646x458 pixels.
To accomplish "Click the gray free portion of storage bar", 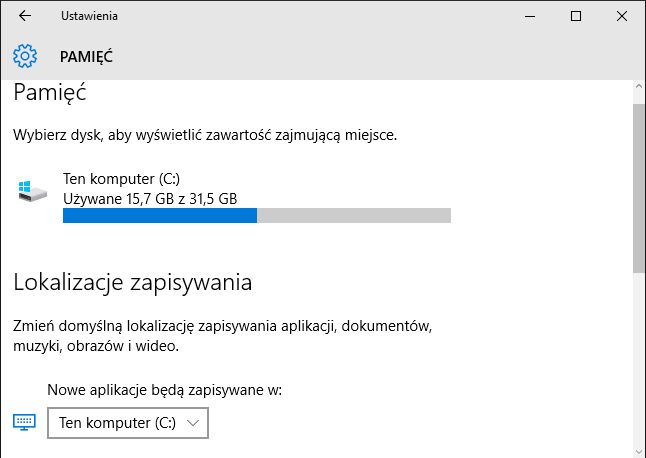I will (354, 215).
